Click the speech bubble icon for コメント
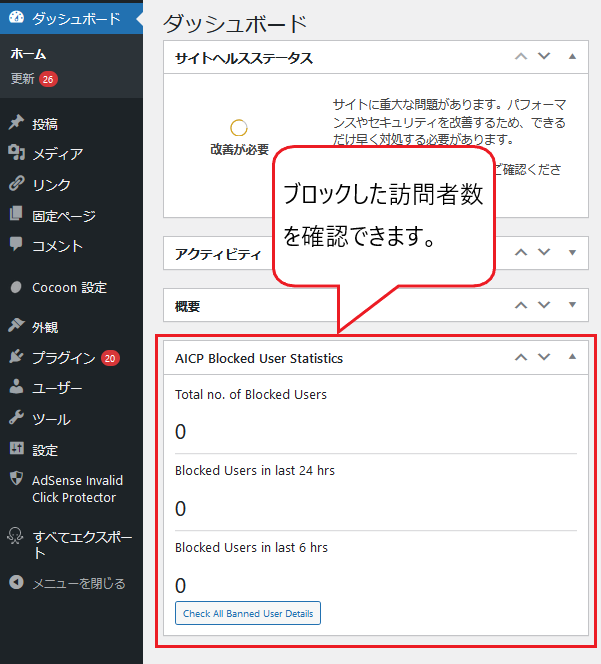The height and width of the screenshot is (664, 601). [x=16, y=245]
